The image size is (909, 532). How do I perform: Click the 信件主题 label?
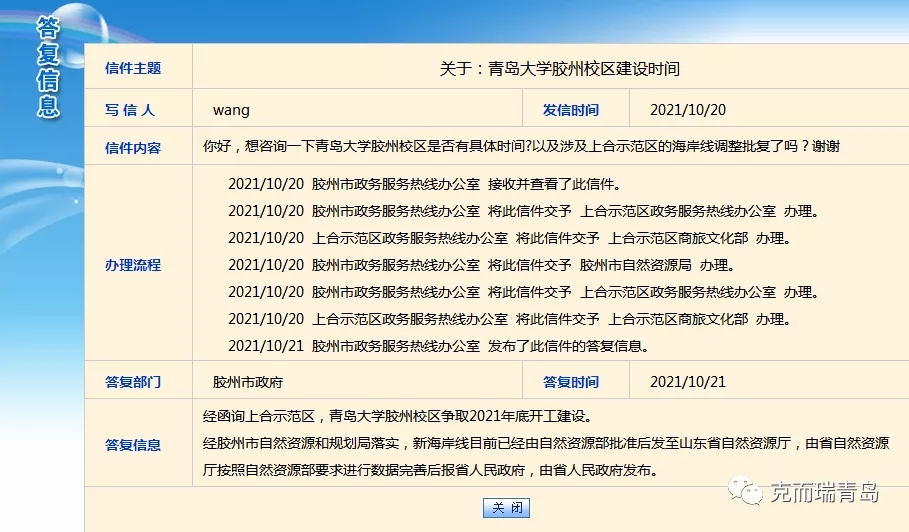pyautogui.click(x=133, y=68)
